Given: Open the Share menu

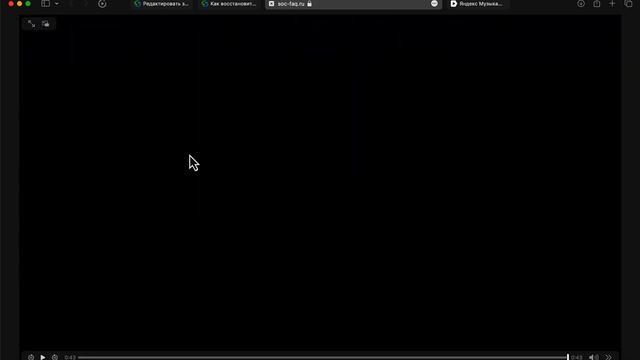Looking at the screenshot, I should click(x=597, y=4).
